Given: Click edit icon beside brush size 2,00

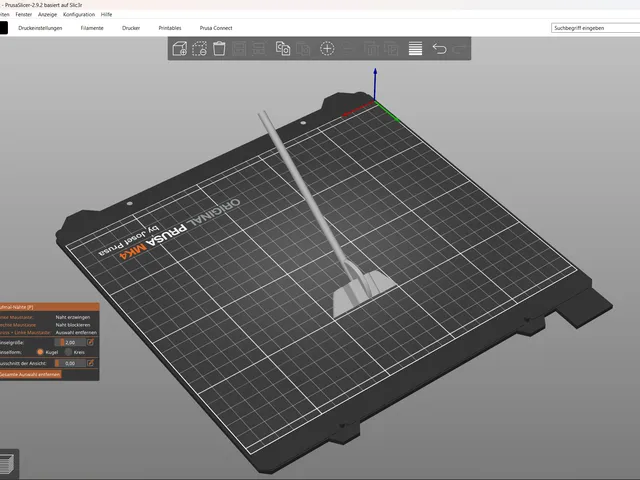Looking at the screenshot, I should (91, 342).
